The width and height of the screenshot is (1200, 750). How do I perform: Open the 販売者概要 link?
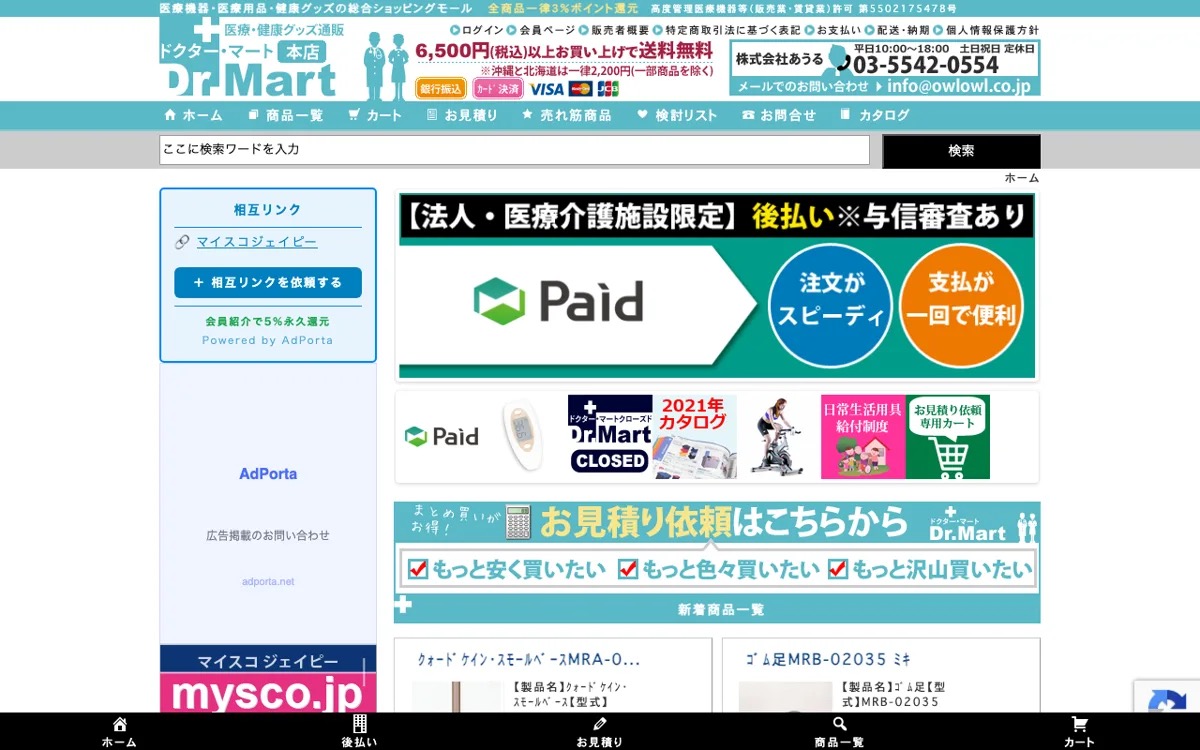click(613, 30)
